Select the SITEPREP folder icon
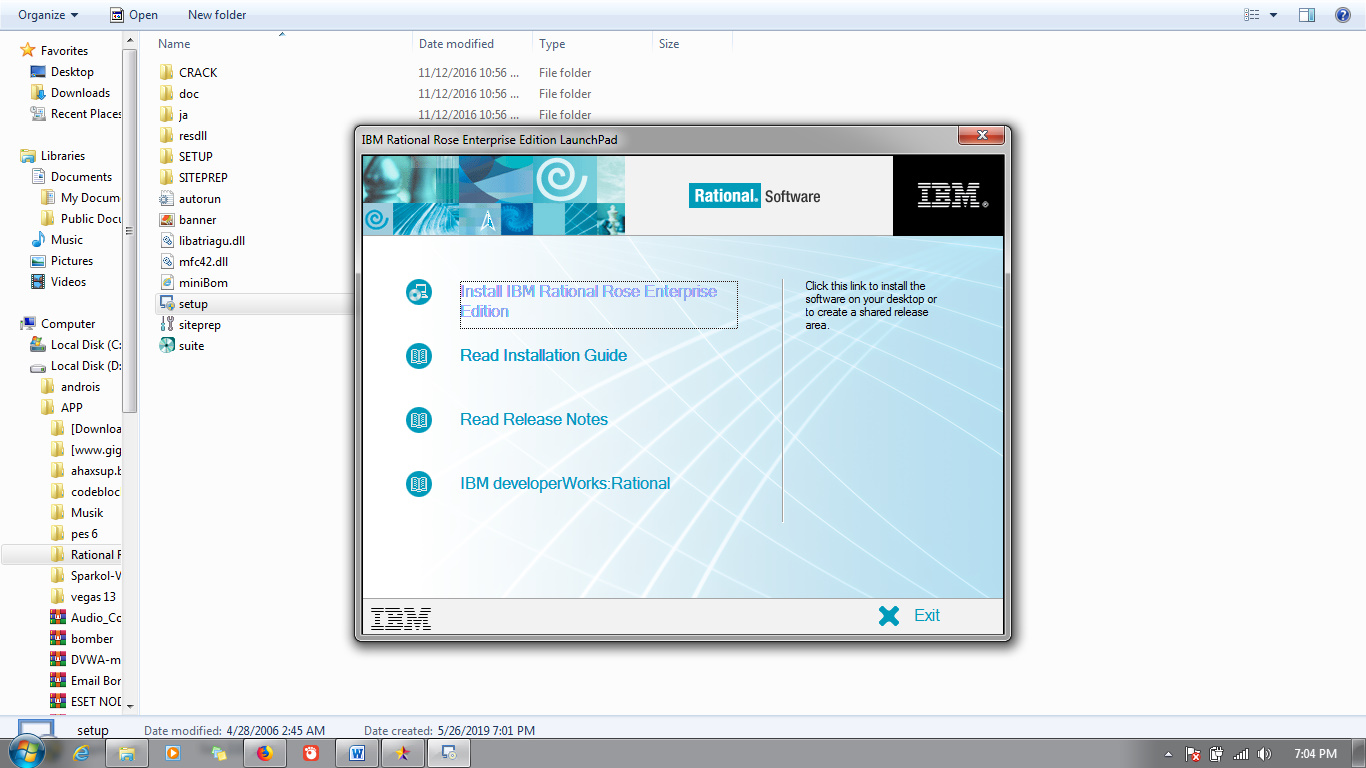This screenshot has width=1366, height=768. coord(167,178)
